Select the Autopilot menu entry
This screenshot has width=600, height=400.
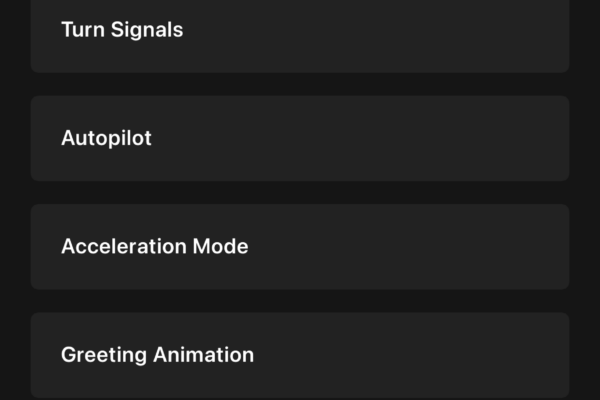pyautogui.click(x=300, y=138)
